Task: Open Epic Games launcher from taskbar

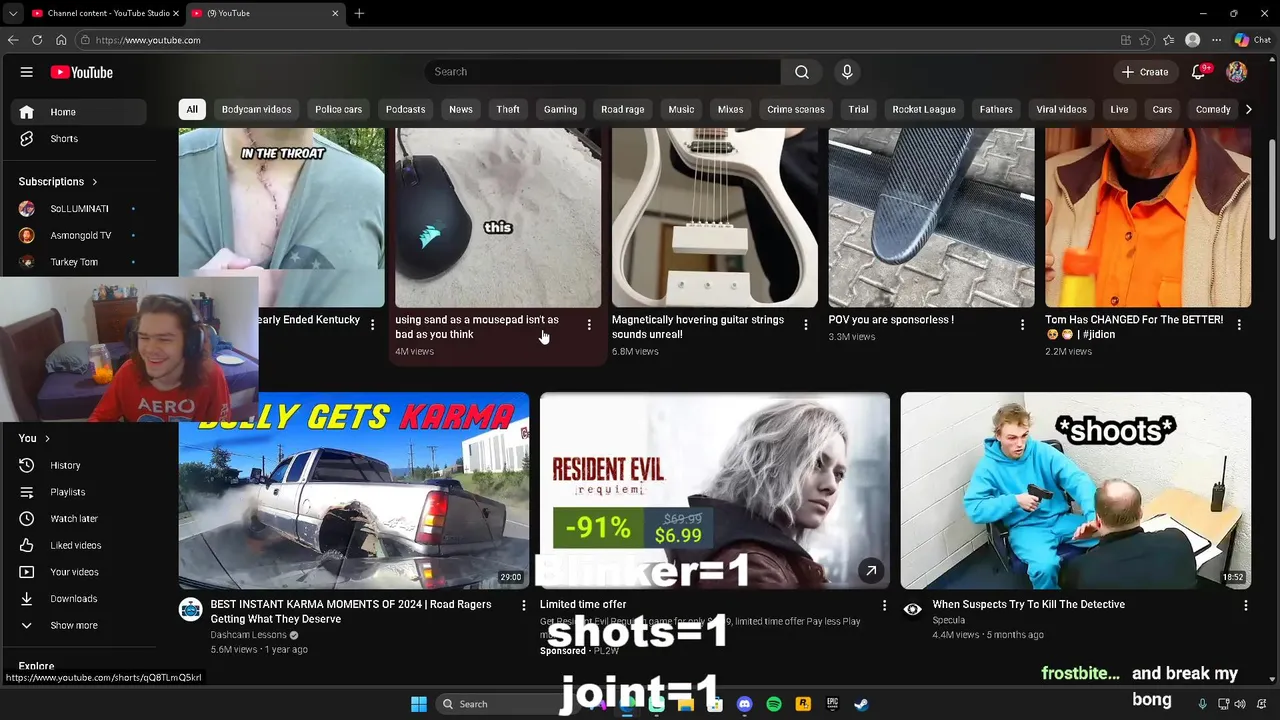Action: pyautogui.click(x=832, y=704)
